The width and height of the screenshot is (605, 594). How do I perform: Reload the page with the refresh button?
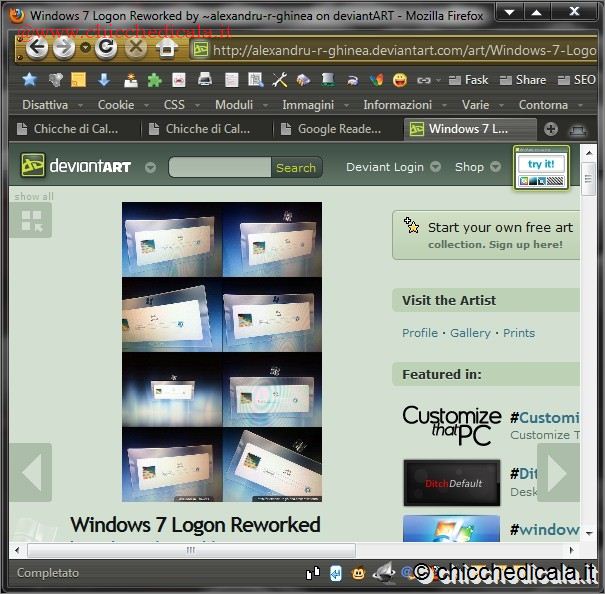(x=106, y=48)
